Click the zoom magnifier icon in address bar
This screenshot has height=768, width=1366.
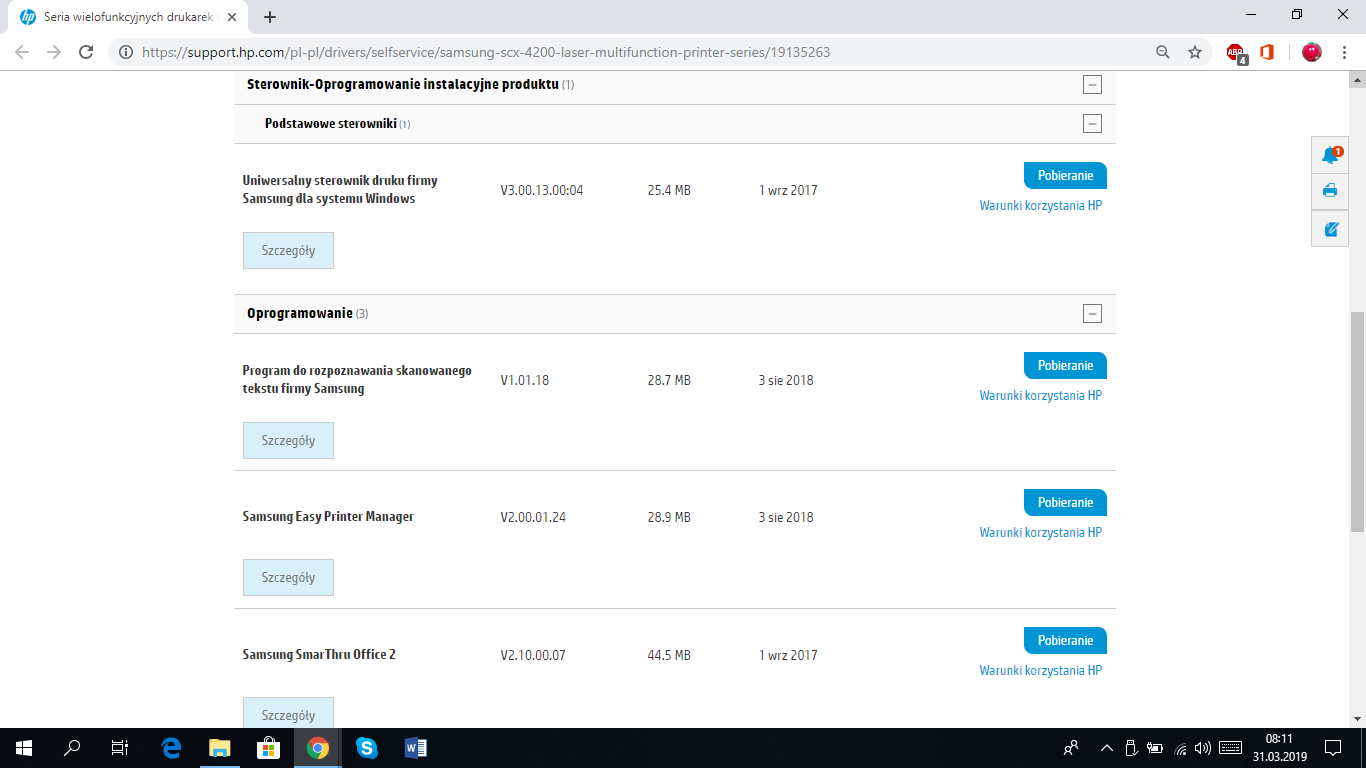pos(1162,52)
